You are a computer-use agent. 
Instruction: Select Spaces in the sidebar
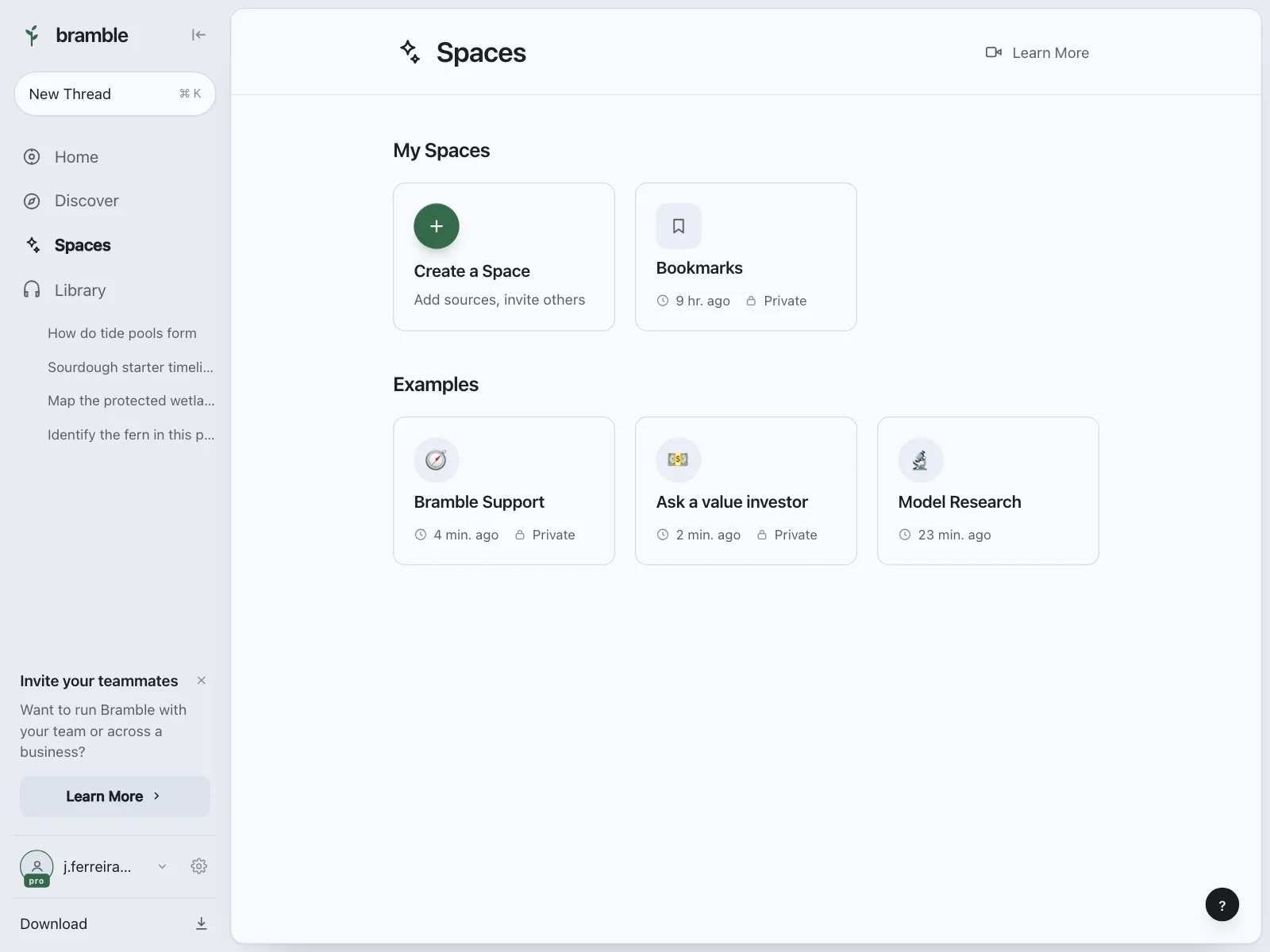pyautogui.click(x=83, y=245)
